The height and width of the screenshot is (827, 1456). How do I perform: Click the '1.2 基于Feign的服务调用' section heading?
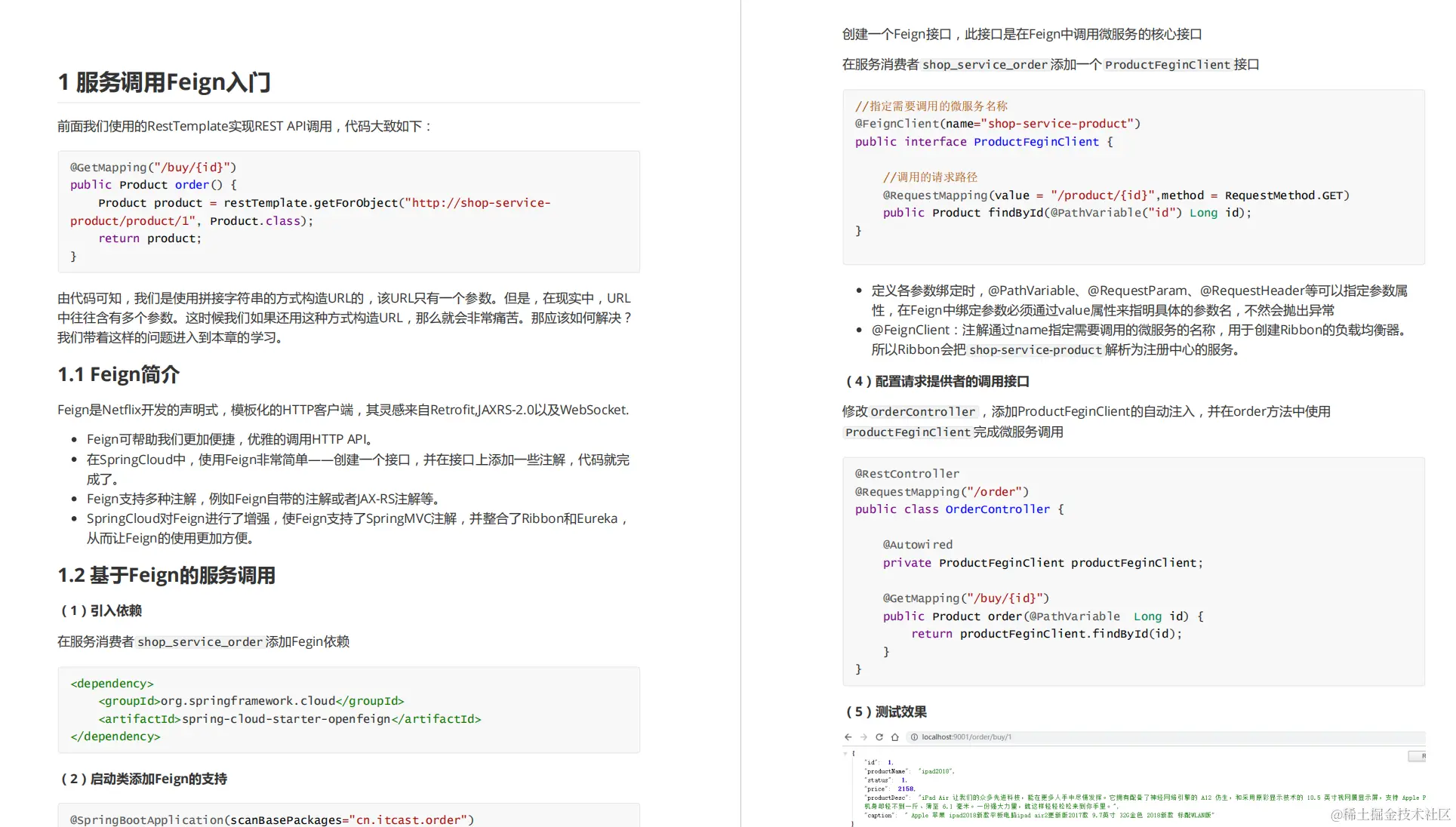(x=166, y=575)
